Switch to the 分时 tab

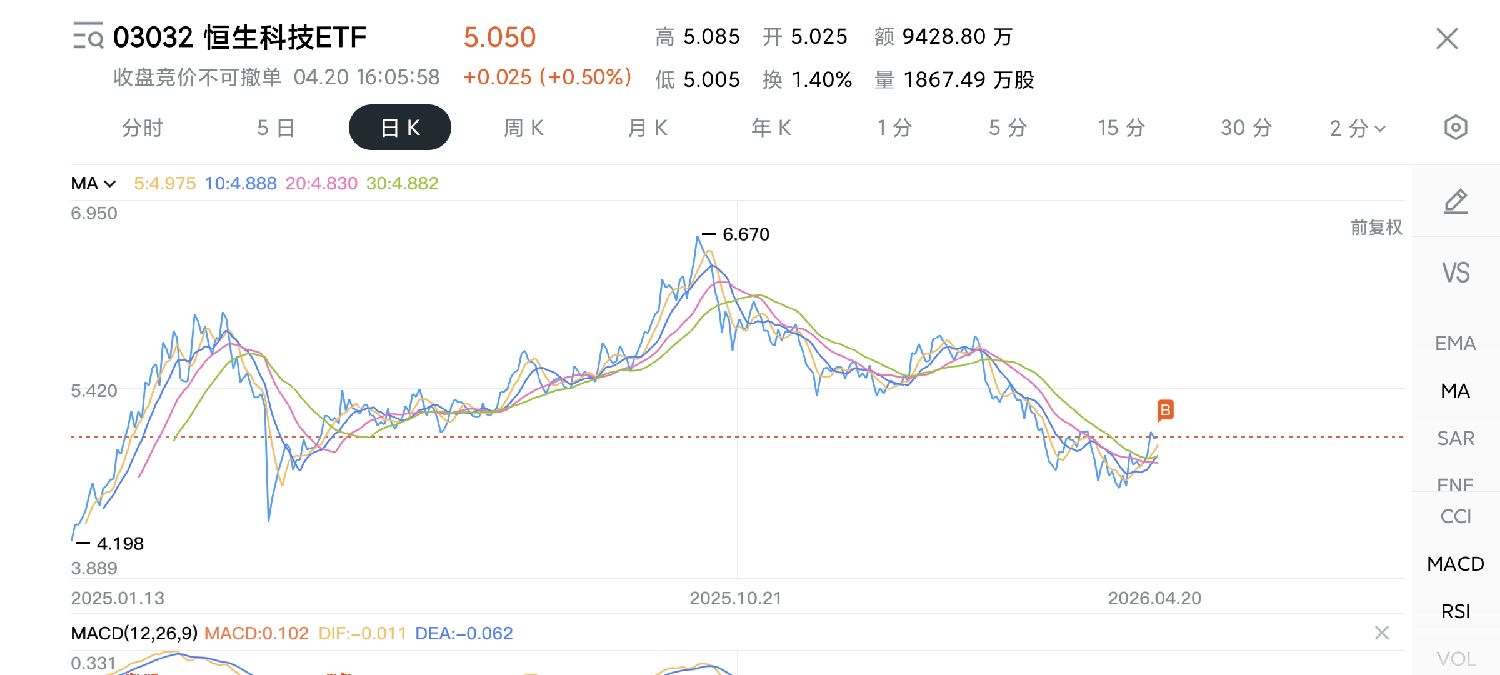coord(142,128)
